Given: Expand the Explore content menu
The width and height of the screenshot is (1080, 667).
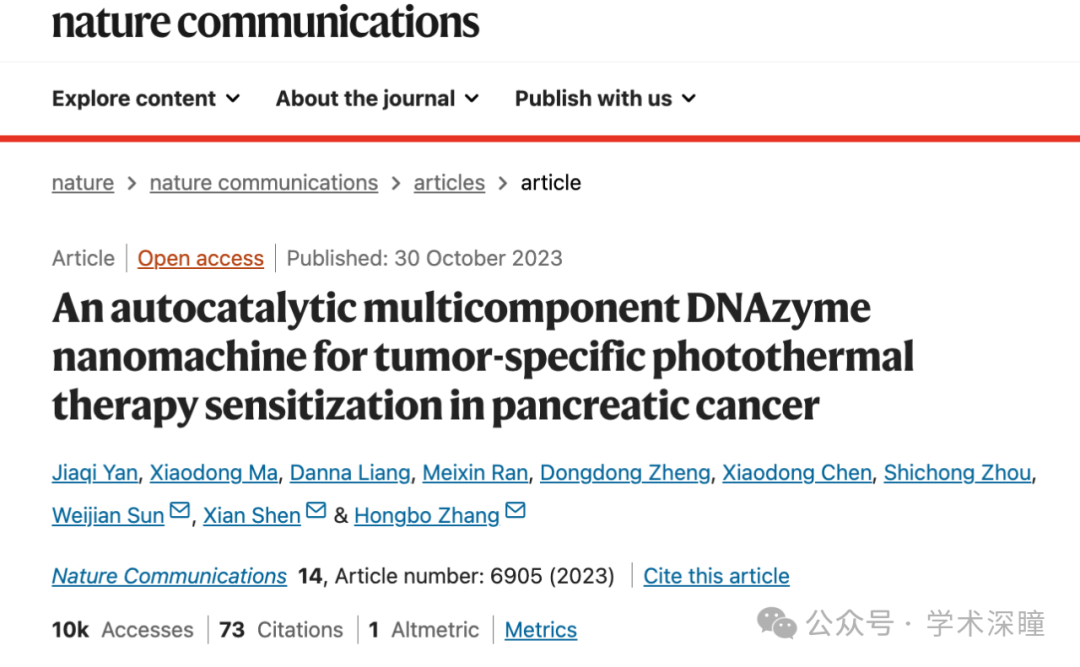Looking at the screenshot, I should 146,99.
